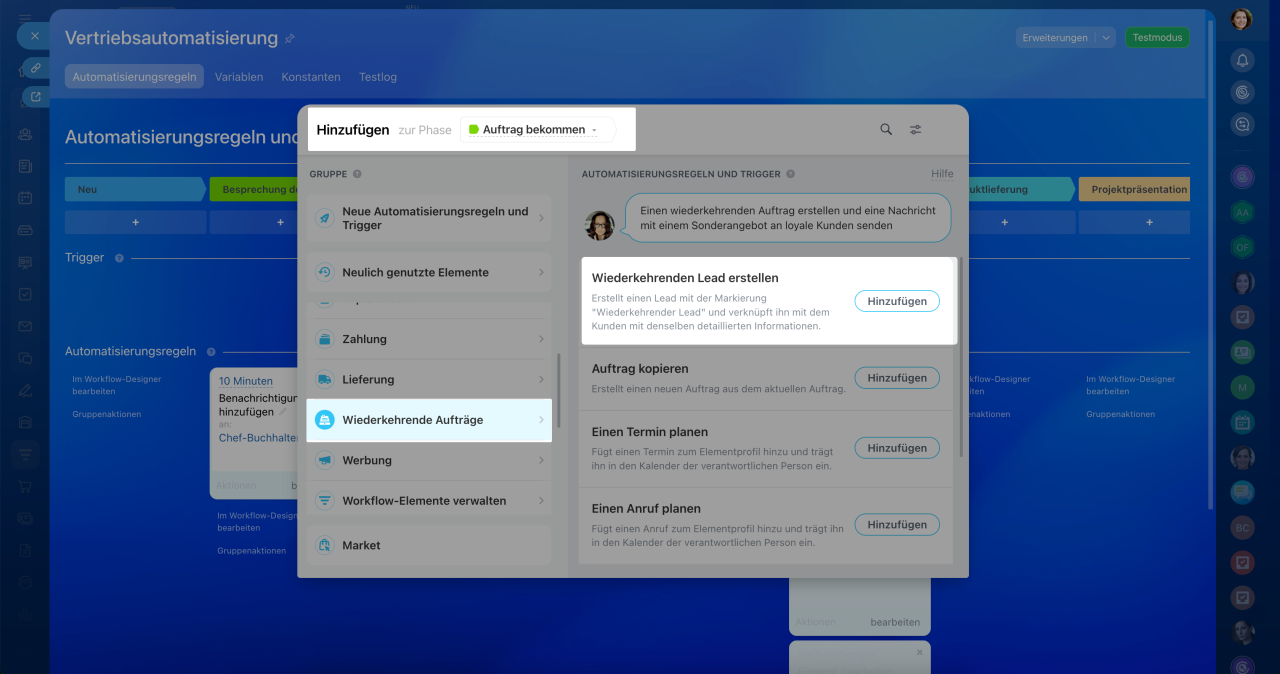Open filter settings icon in dialog header
The height and width of the screenshot is (674, 1280).
click(x=915, y=129)
